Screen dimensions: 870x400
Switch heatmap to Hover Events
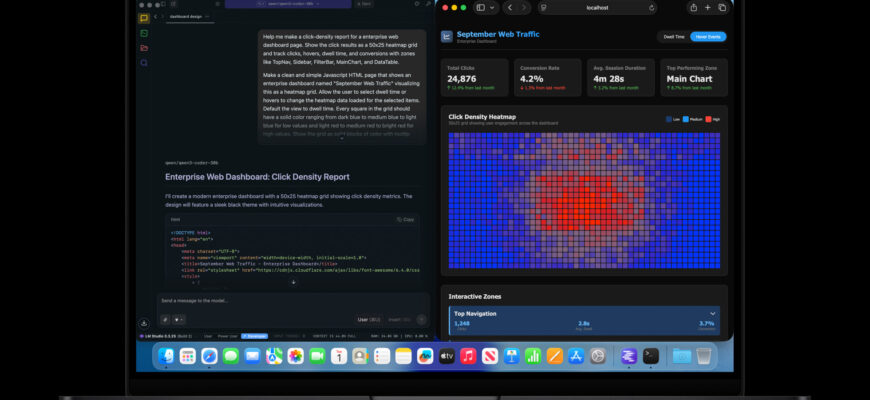709,37
